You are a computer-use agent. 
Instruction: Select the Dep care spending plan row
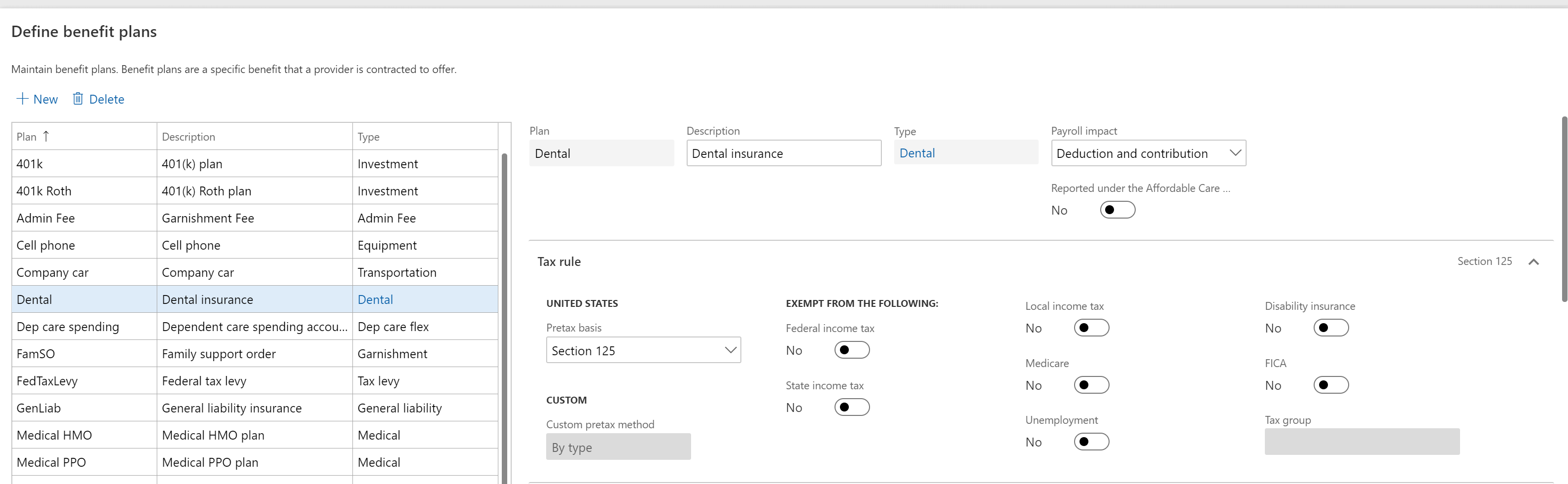pyautogui.click(x=254, y=326)
